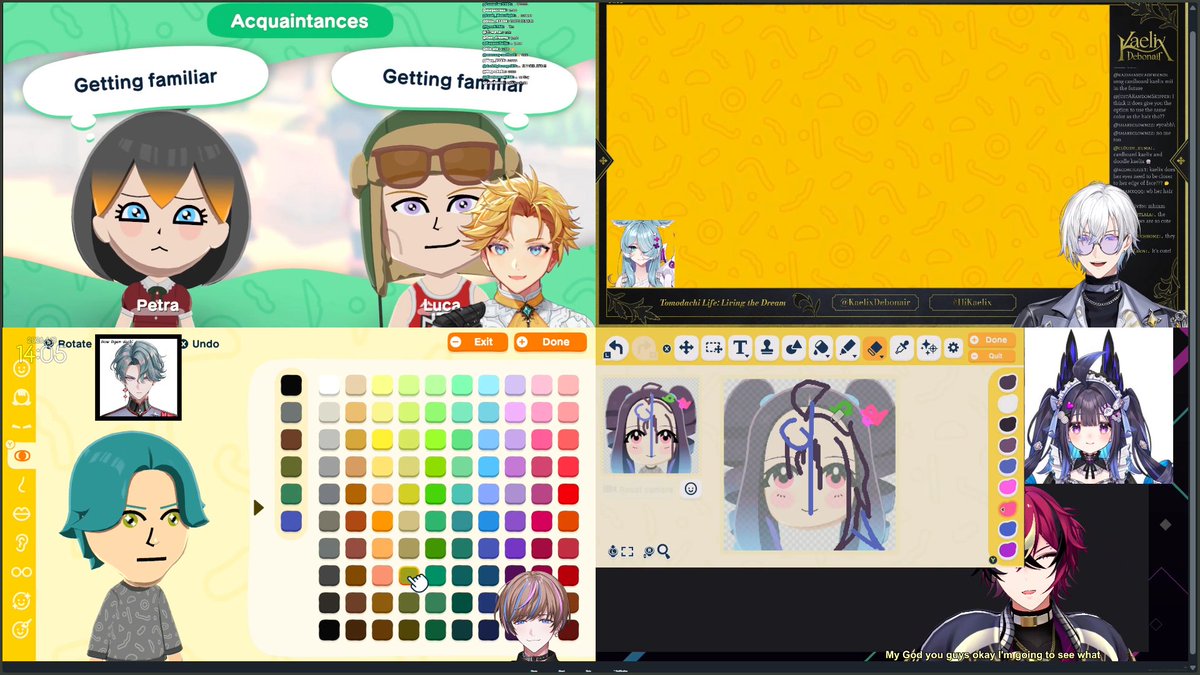Click the gray-haired reference portrait thumbnail

pyautogui.click(x=138, y=376)
